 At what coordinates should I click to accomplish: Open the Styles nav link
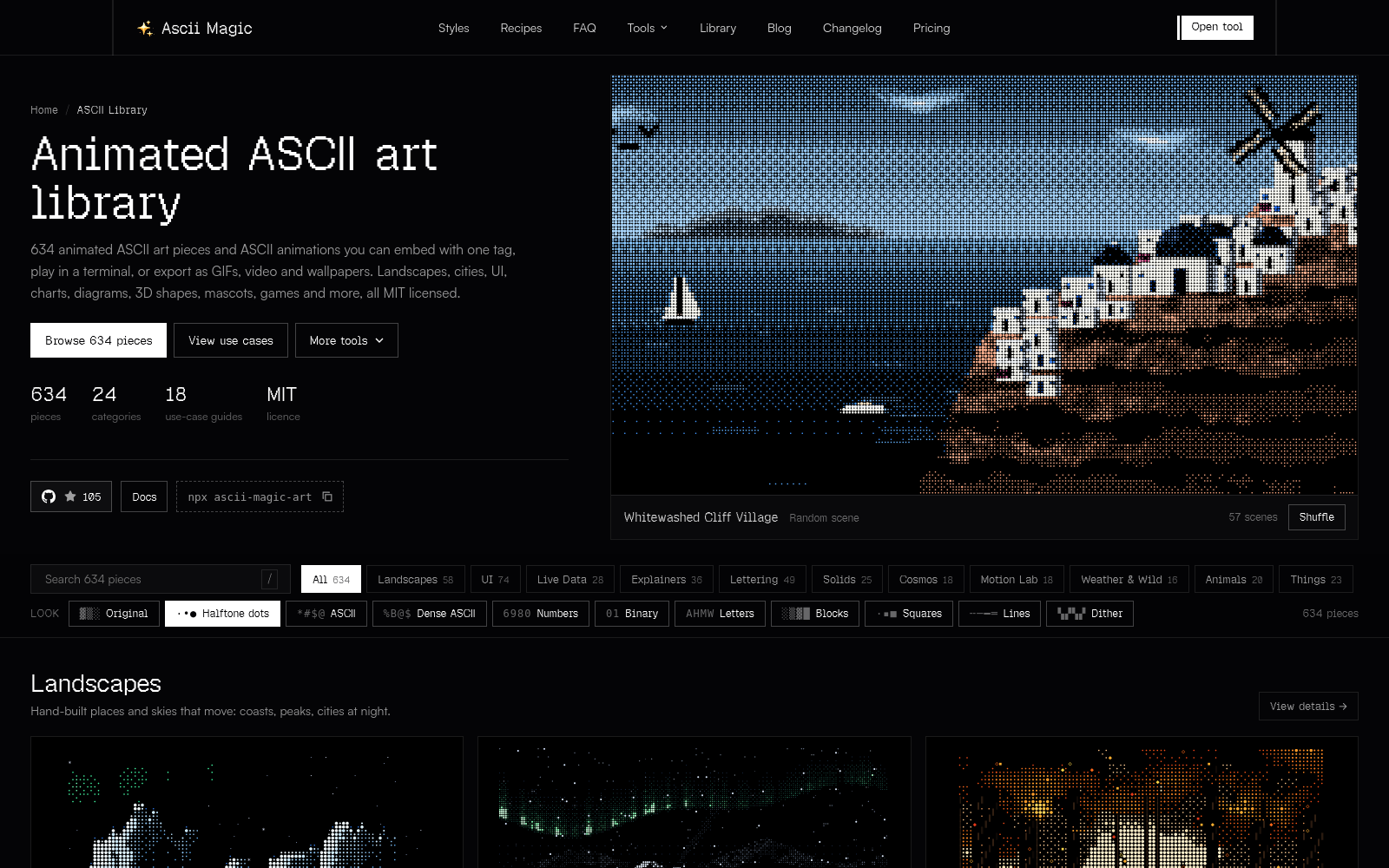(453, 28)
